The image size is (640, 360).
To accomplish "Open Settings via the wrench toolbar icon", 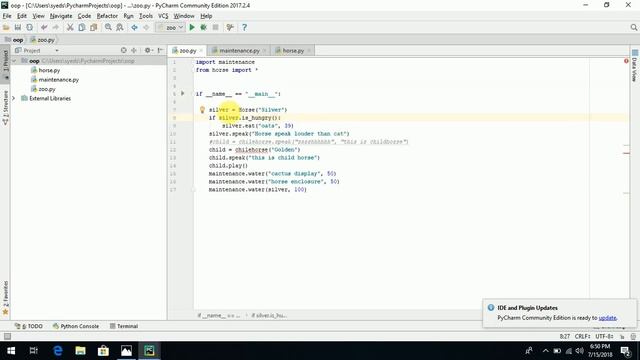I will tap(230, 27).
